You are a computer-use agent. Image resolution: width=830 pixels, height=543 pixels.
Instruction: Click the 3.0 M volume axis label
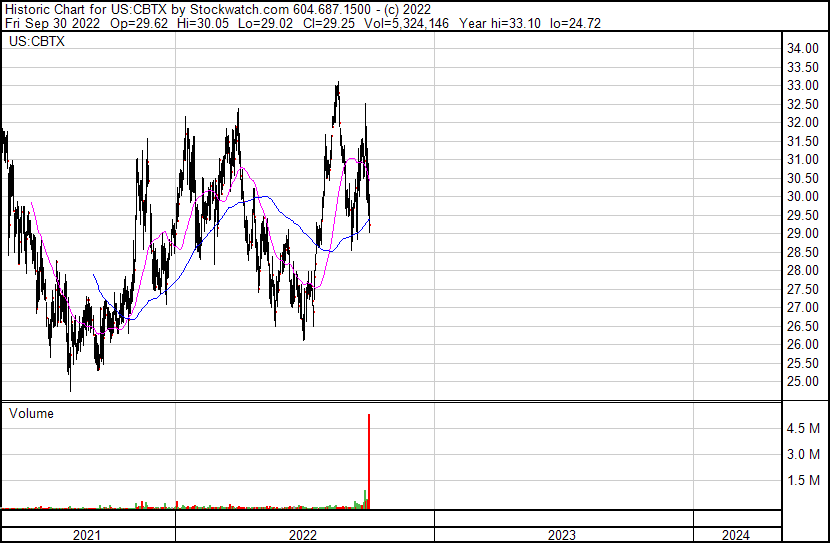click(803, 454)
